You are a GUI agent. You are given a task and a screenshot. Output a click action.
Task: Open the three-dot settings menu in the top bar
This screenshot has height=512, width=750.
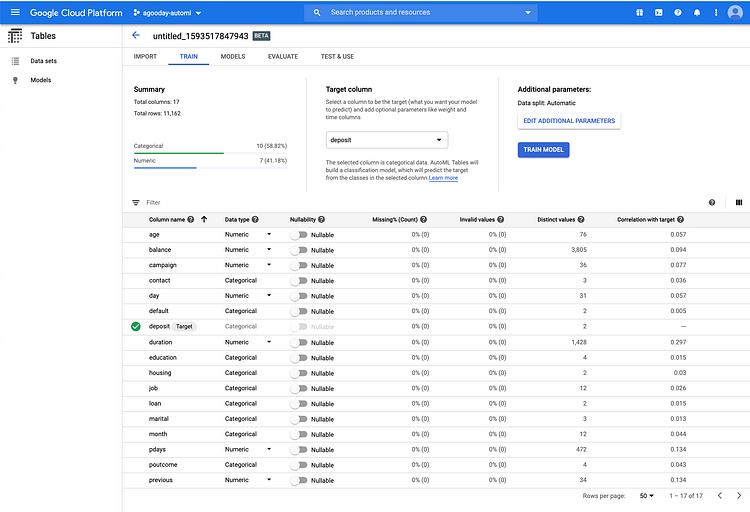click(716, 12)
